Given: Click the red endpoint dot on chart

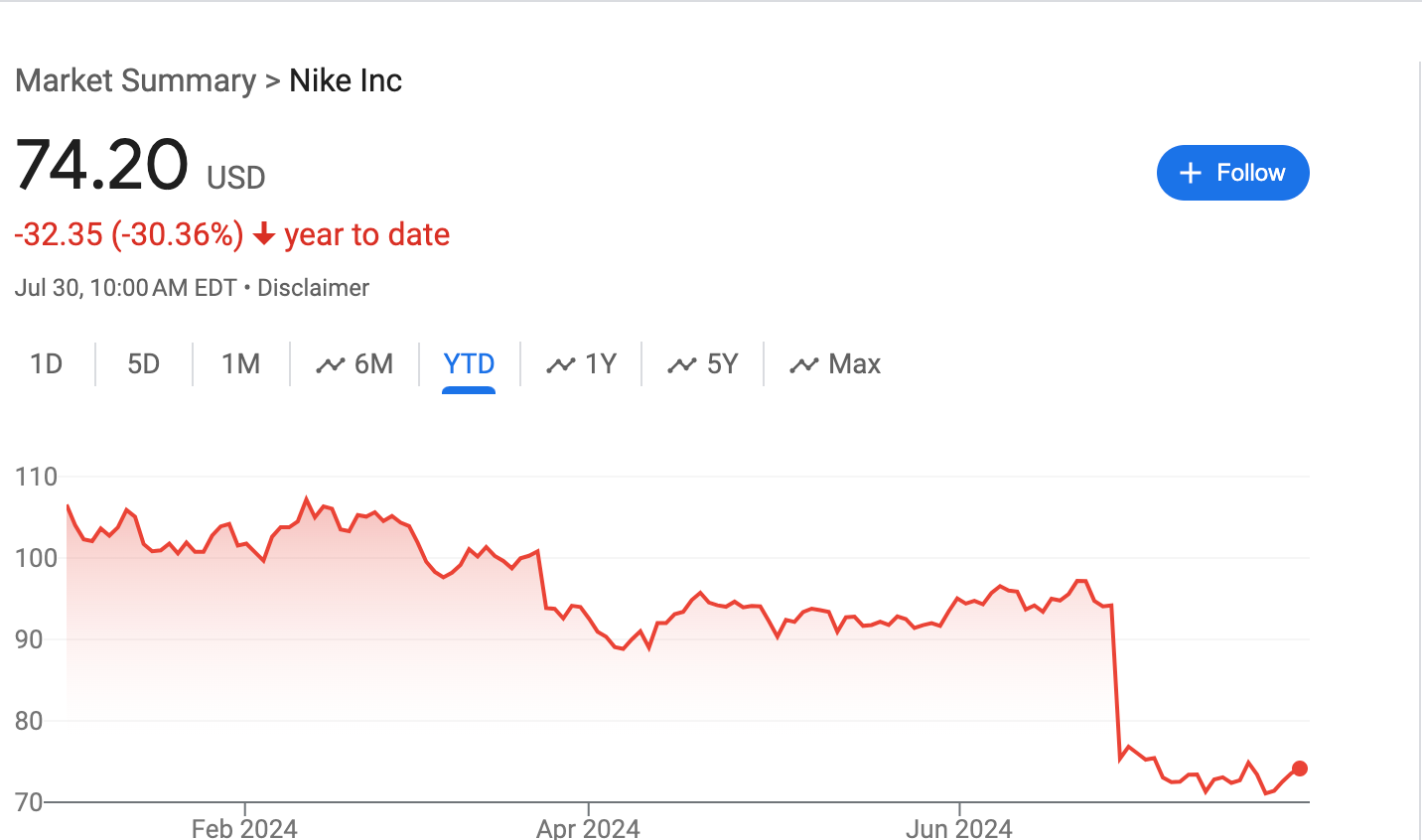Looking at the screenshot, I should coord(1300,769).
